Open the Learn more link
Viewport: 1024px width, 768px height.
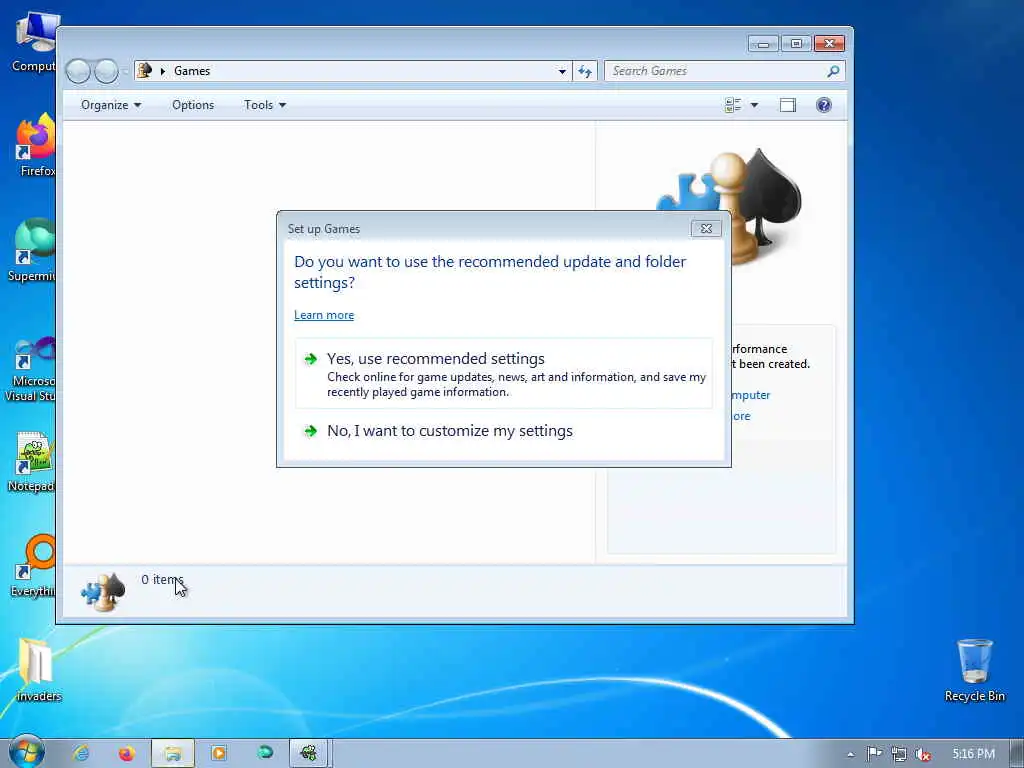click(324, 315)
